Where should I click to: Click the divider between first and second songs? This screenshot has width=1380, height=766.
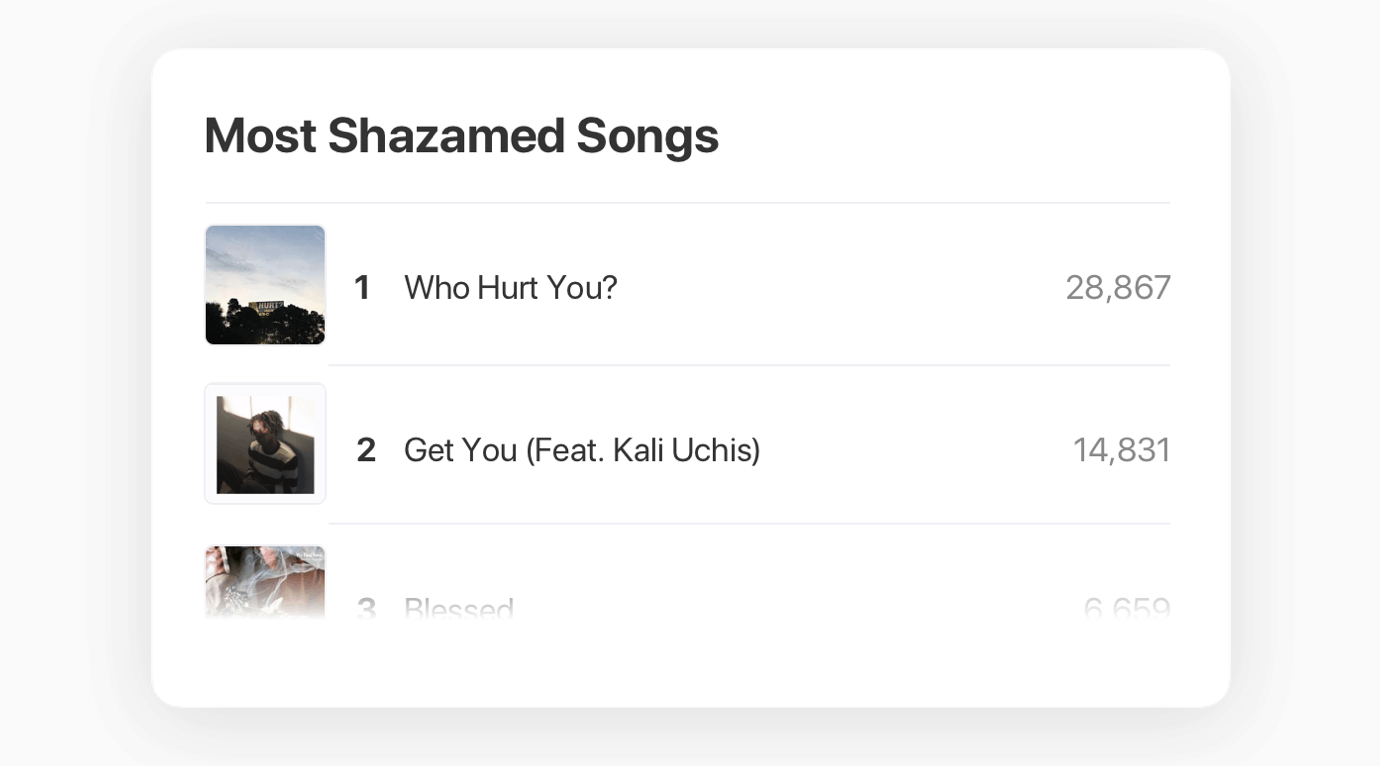[x=749, y=365]
